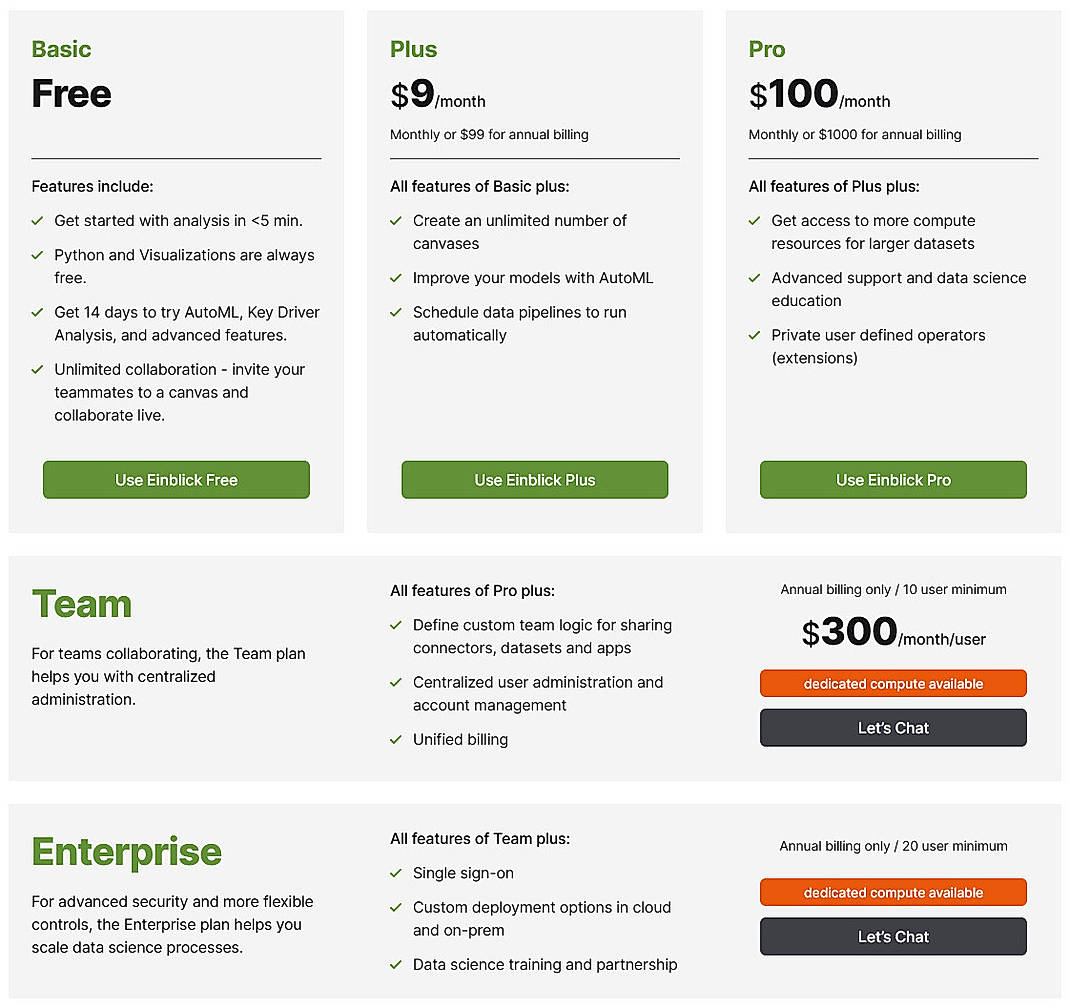Viewport: 1070px width, 1007px height.
Task: Click checkmark next to "Centralized user administration and account management"
Action: [x=394, y=682]
